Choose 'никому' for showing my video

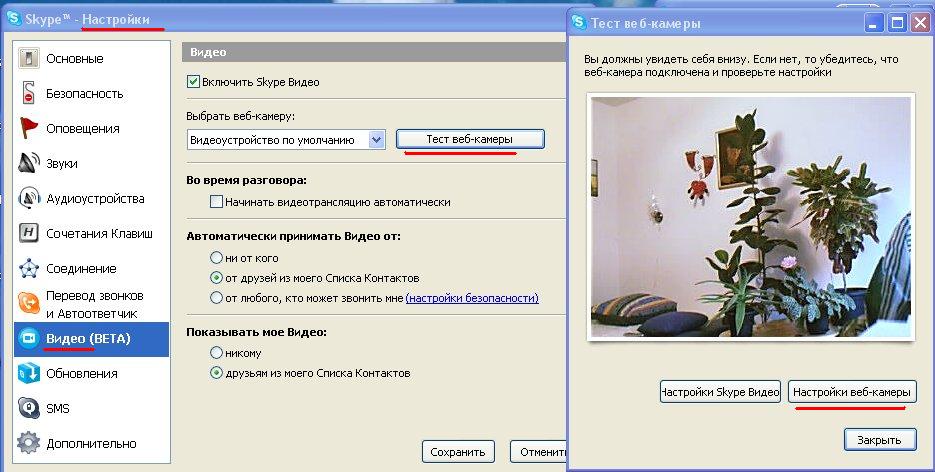tap(216, 353)
